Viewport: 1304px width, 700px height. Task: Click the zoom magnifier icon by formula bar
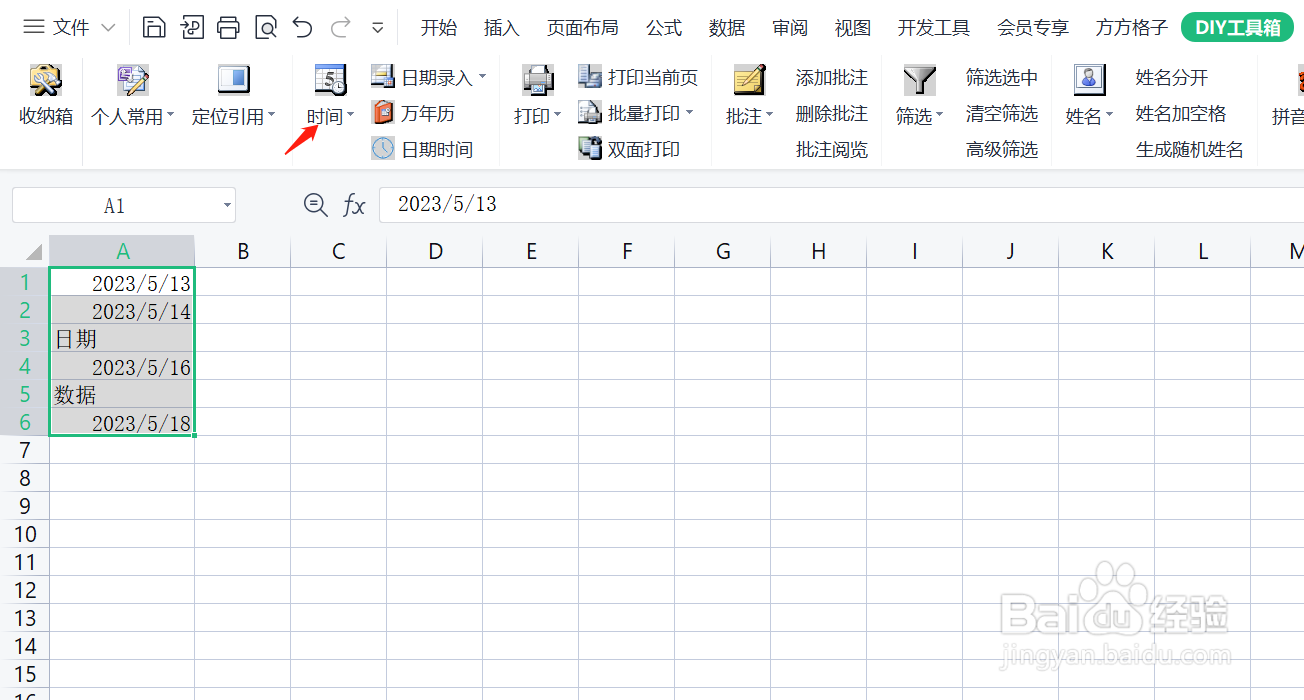pos(316,205)
